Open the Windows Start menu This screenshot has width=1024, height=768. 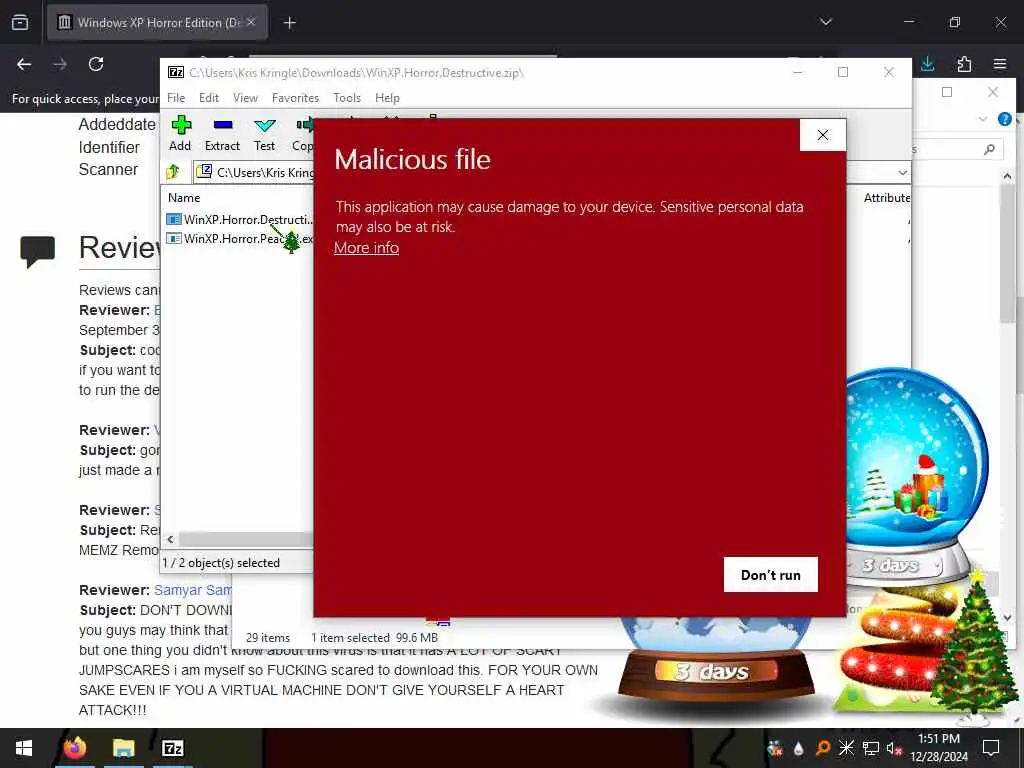(24, 748)
